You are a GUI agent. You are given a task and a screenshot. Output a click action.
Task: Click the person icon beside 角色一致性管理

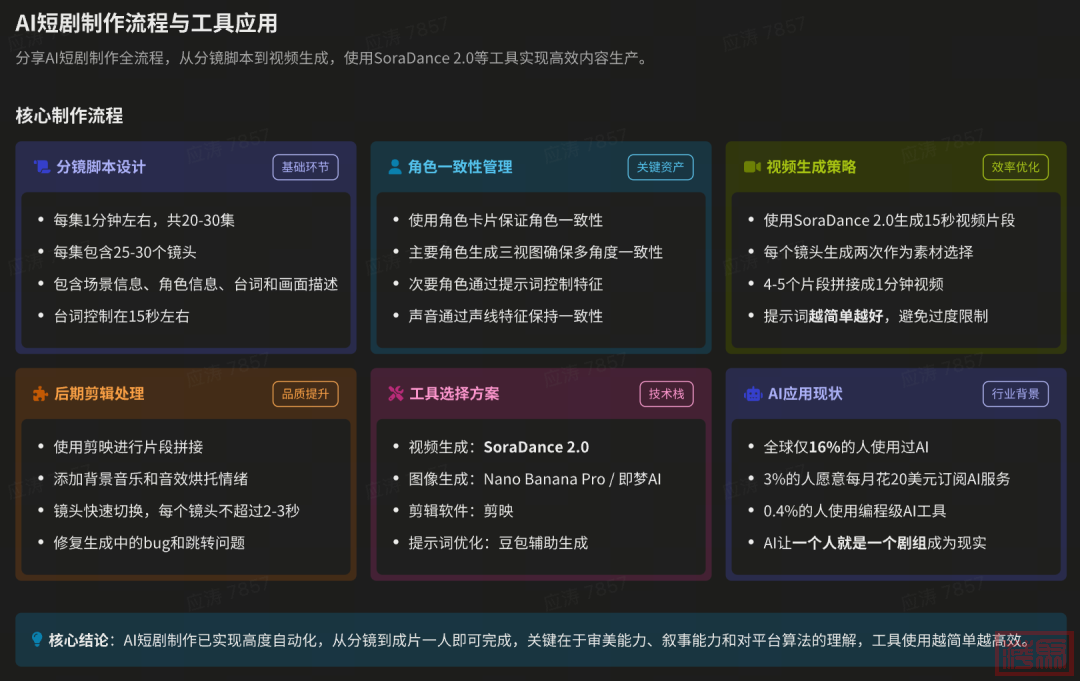point(395,167)
